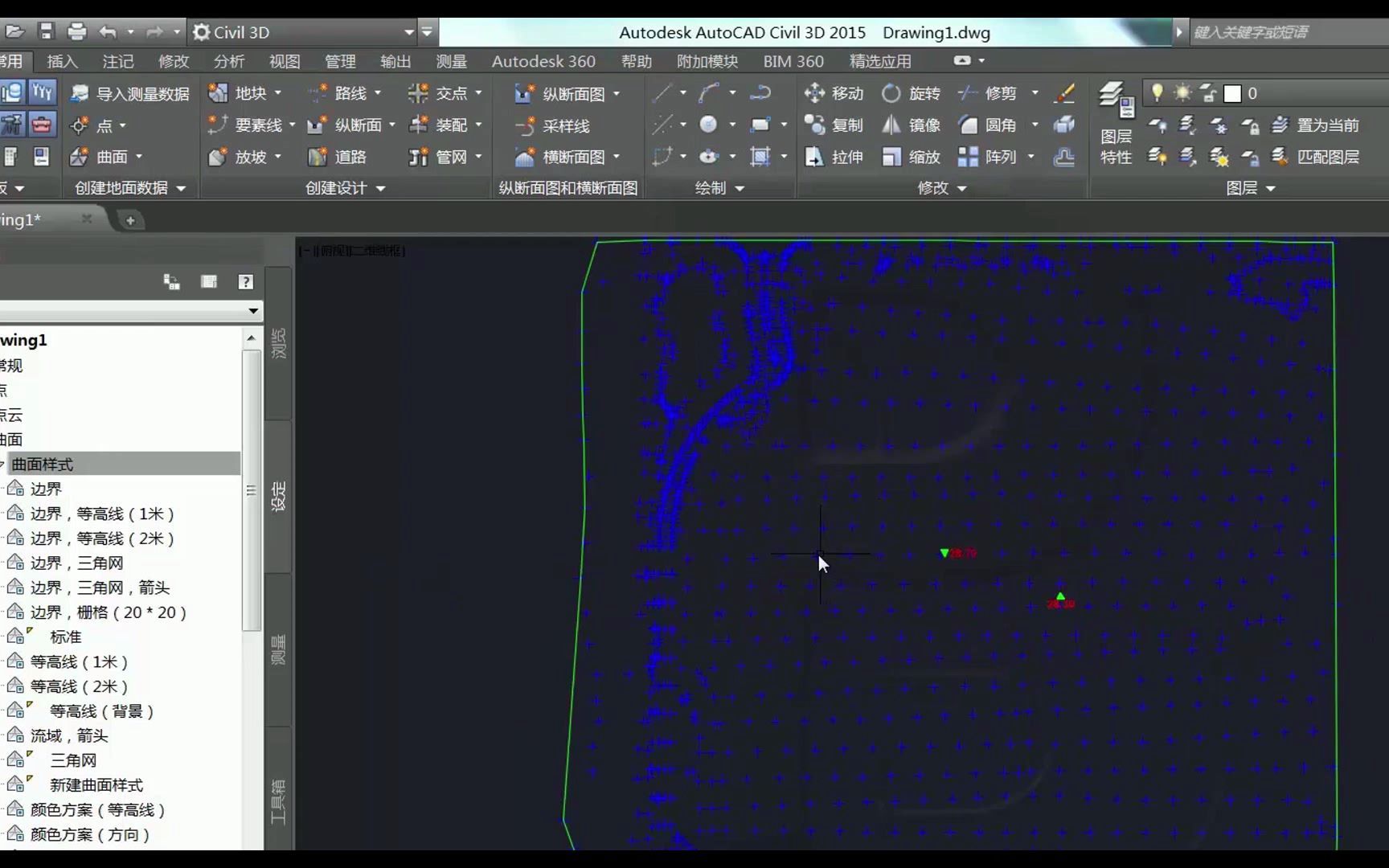Click the white layer color swatch
The height and width of the screenshot is (868, 1389).
point(1231,93)
